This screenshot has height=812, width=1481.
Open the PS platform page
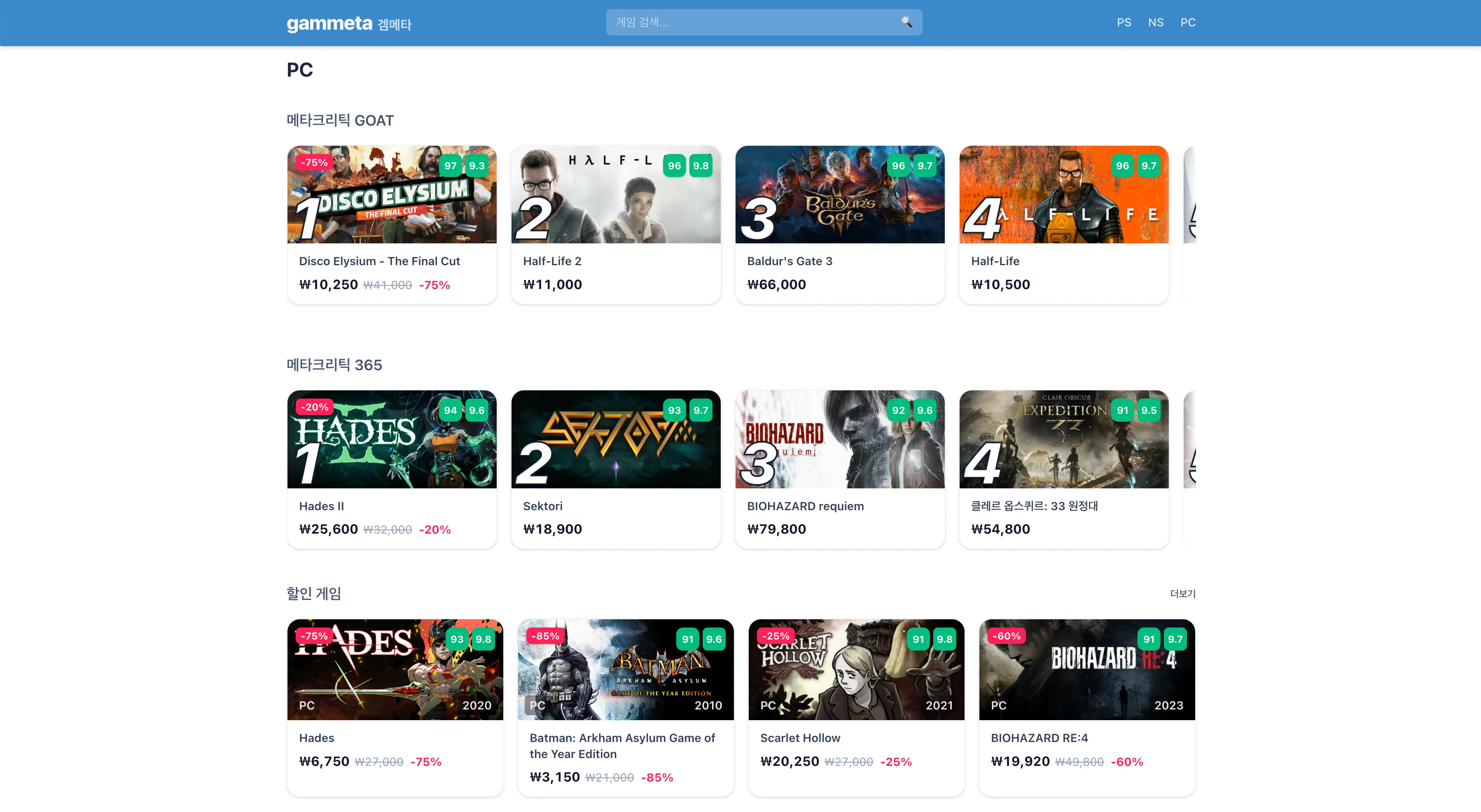[x=1124, y=22]
